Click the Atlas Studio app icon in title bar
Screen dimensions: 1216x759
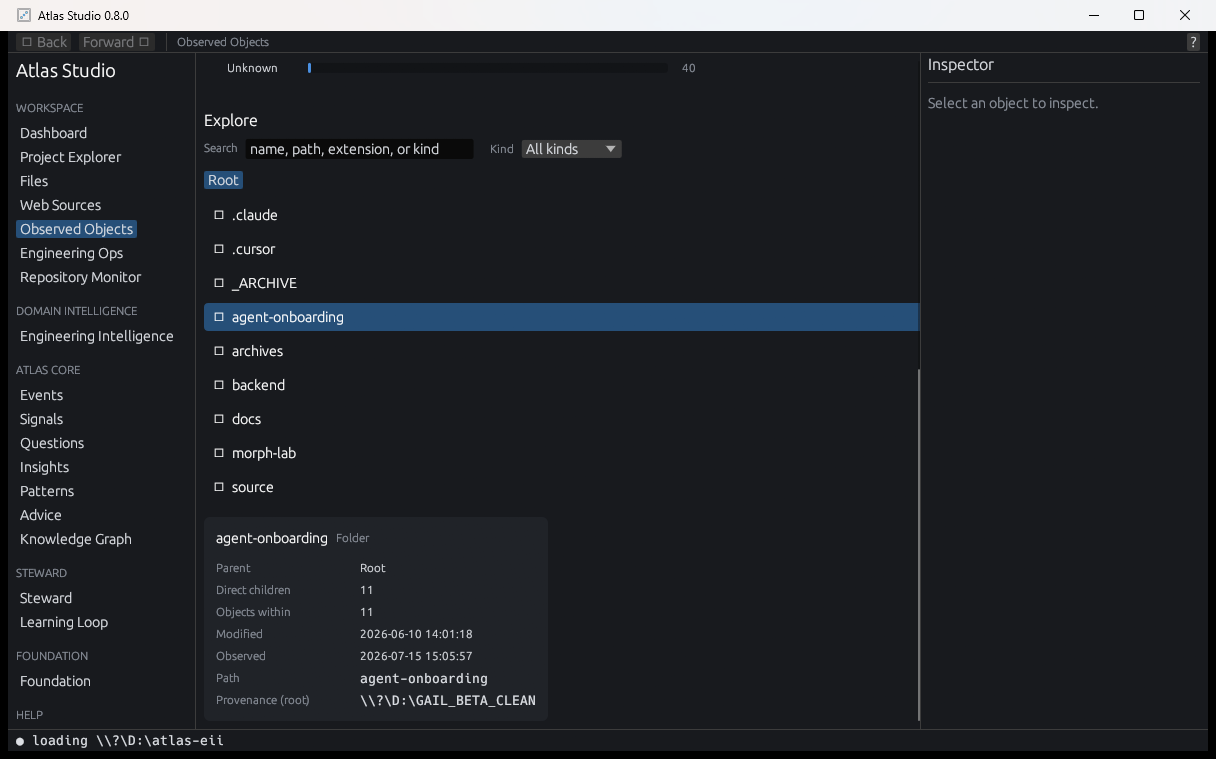point(24,15)
